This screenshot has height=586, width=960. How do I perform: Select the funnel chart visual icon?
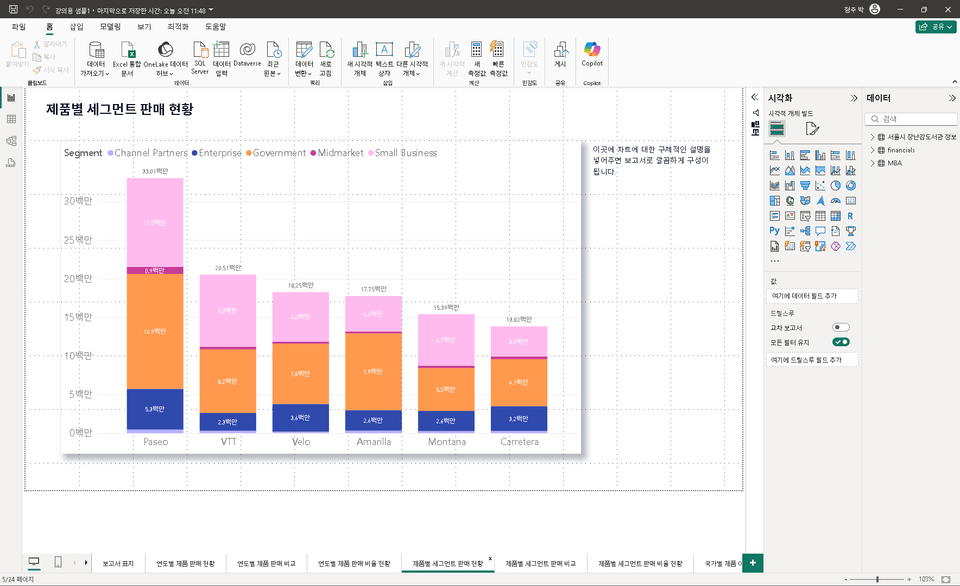[805, 186]
